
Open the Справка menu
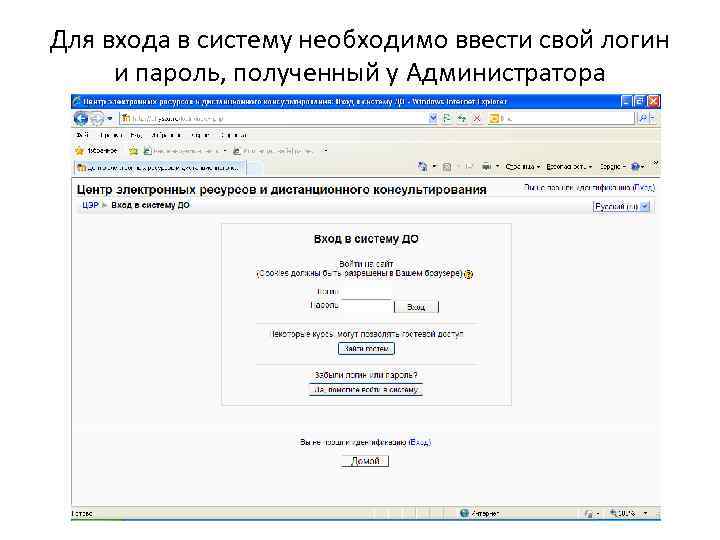[233, 135]
